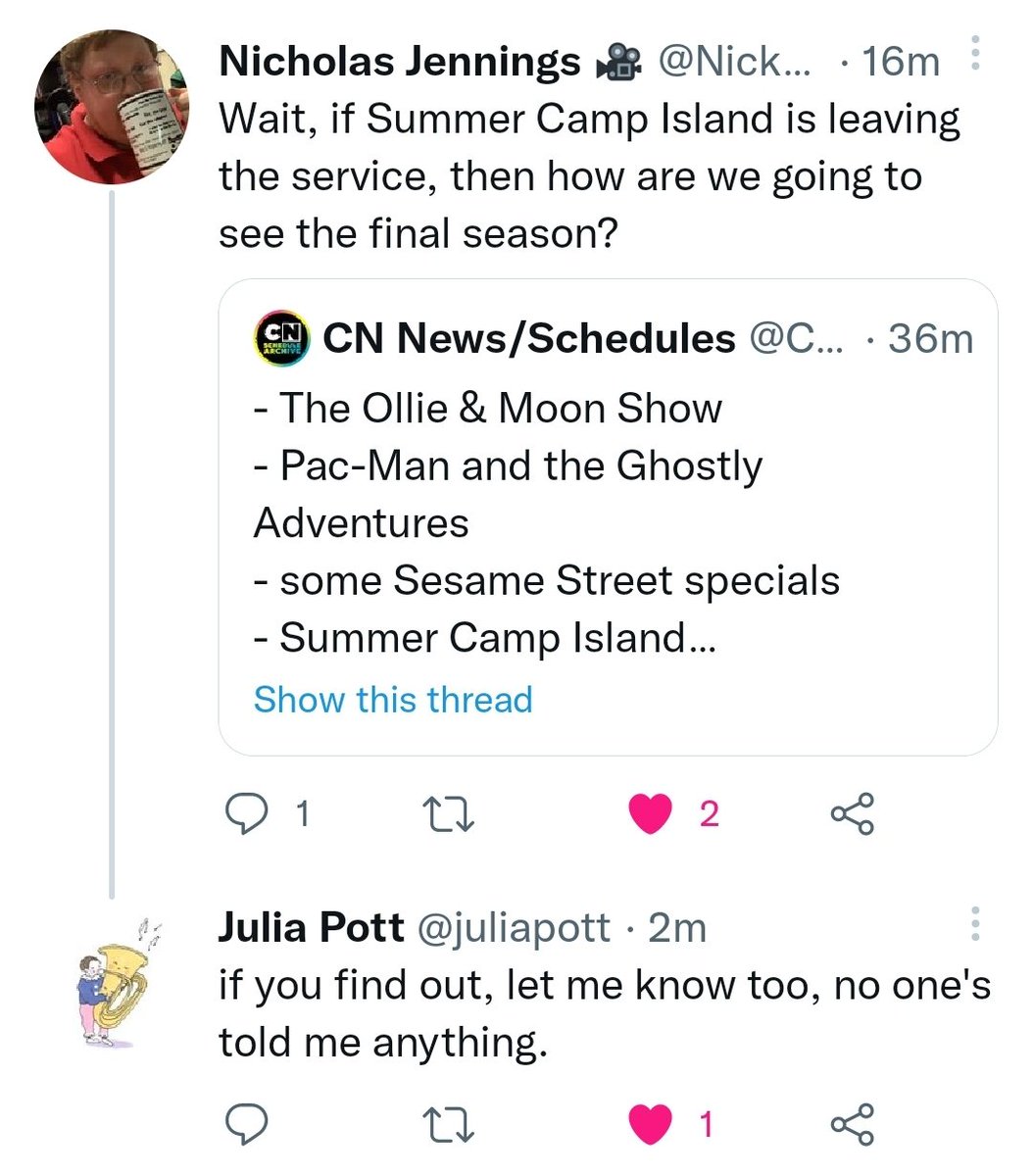This screenshot has height=1176, width=1033.
Task: Reply to Nicholas Jennings' tweet
Action: [x=242, y=812]
